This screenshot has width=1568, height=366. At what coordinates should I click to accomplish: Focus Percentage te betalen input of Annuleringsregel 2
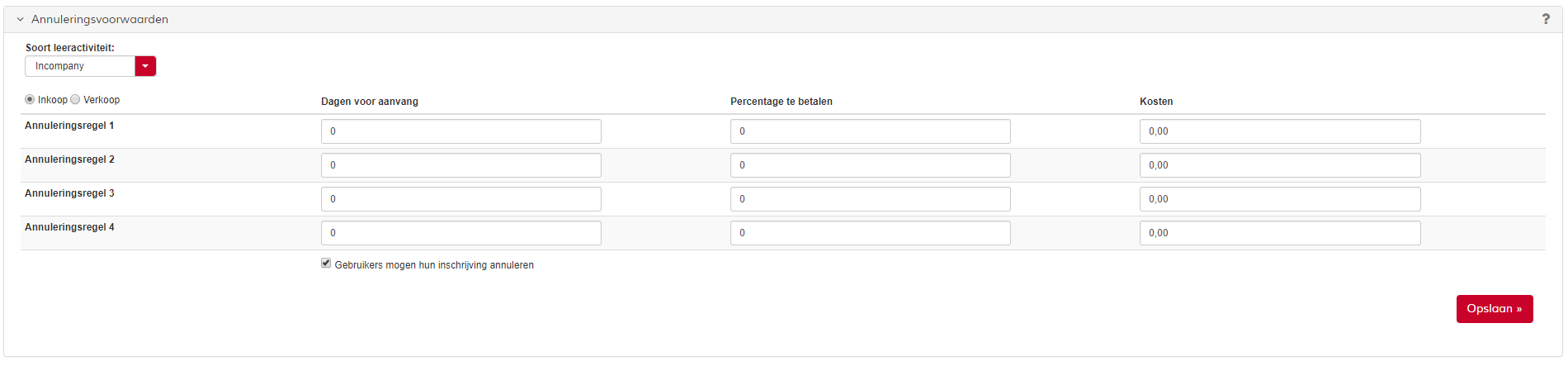coord(870,165)
